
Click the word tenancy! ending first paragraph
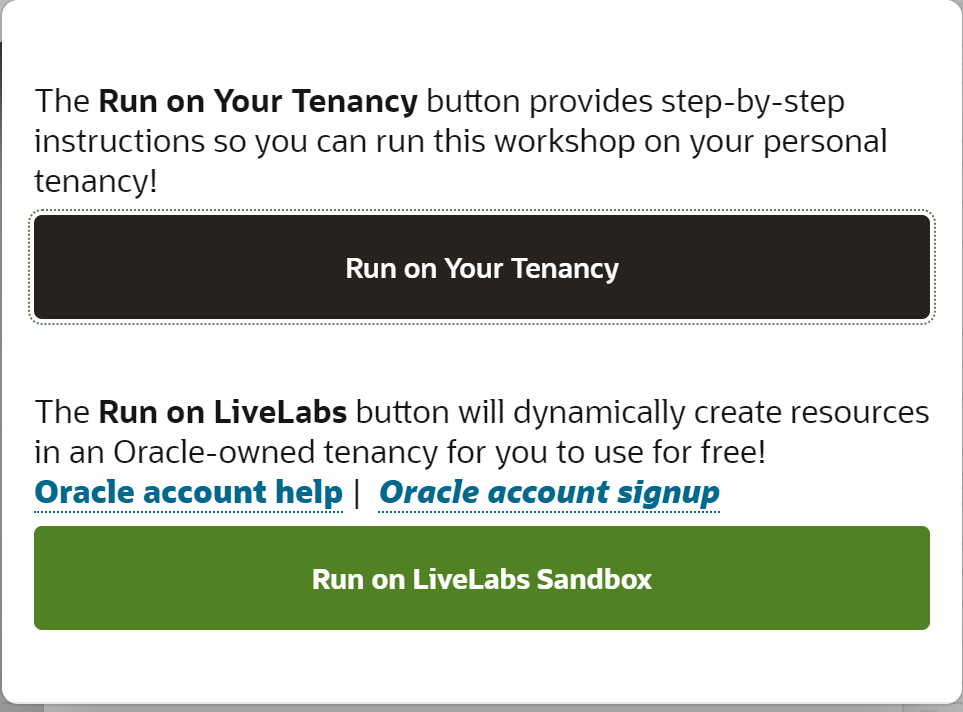pos(96,182)
